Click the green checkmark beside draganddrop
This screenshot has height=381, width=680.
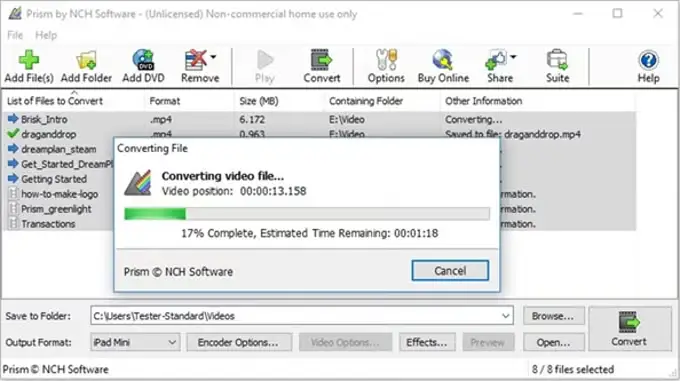tap(13, 134)
